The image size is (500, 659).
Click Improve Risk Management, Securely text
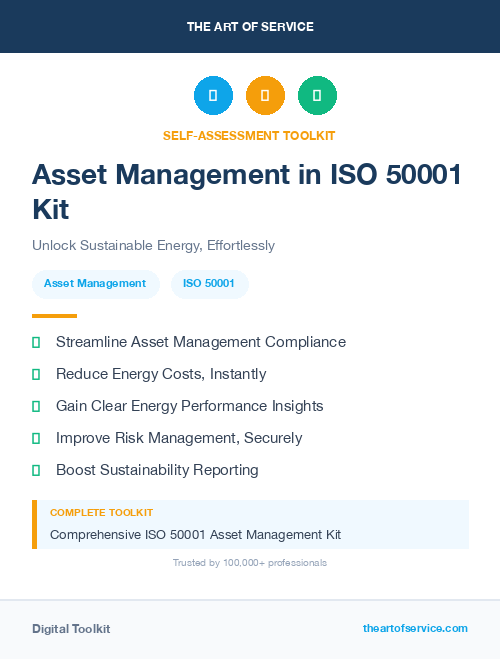click(x=179, y=438)
